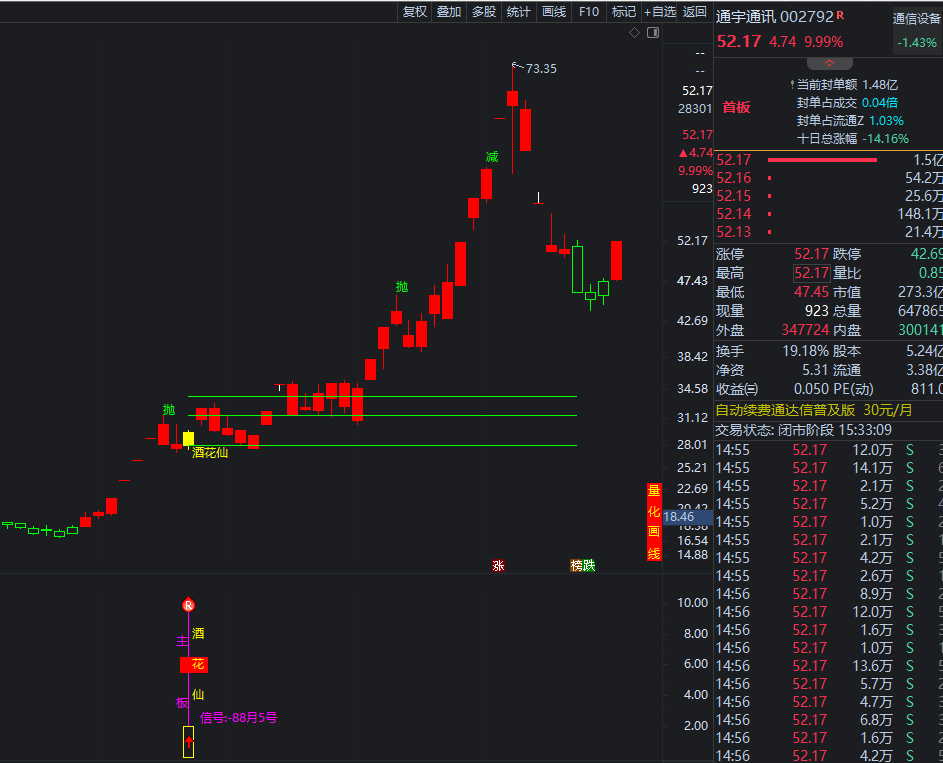943x763 pixels.
Task: Click the R superscript beside stock code
Action: pos(840,15)
